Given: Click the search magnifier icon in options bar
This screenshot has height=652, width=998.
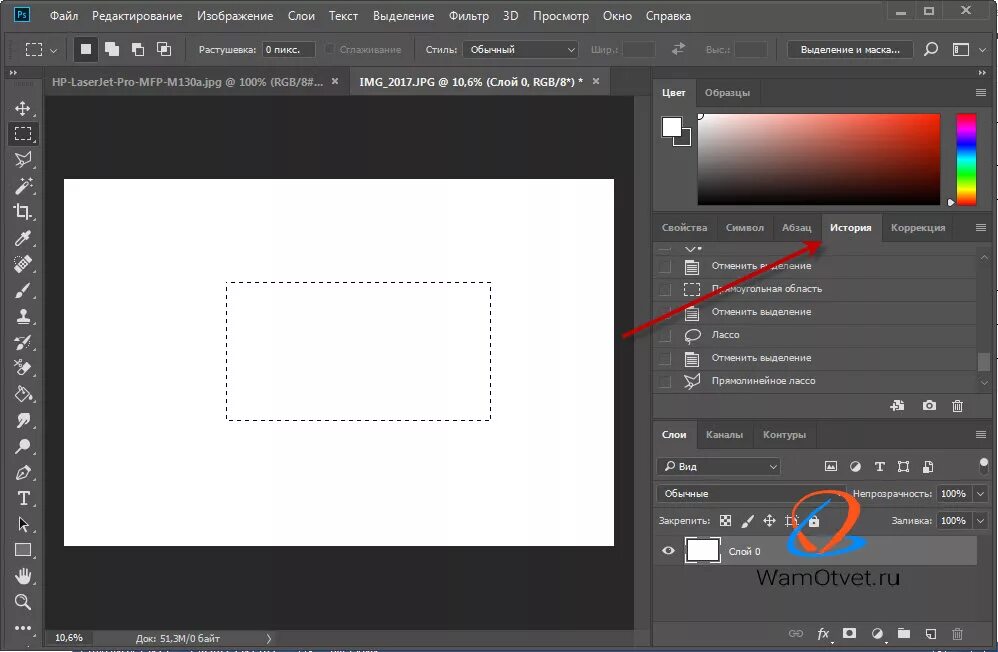Looking at the screenshot, I should pos(931,50).
